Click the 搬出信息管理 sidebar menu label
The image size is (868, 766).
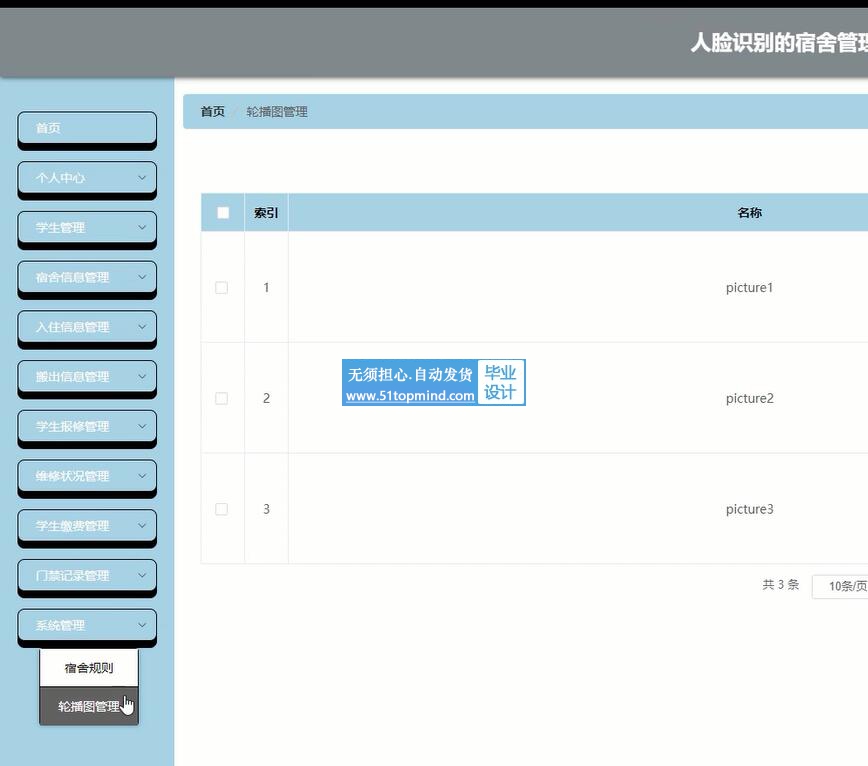[73, 377]
